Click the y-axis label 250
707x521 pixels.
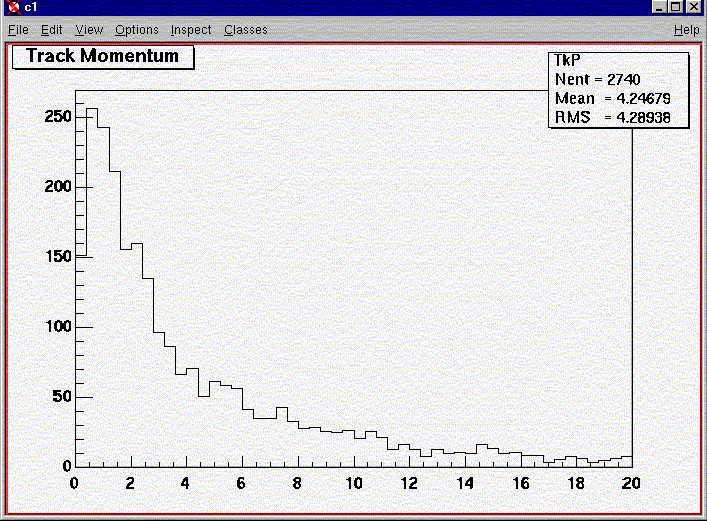(x=58, y=117)
